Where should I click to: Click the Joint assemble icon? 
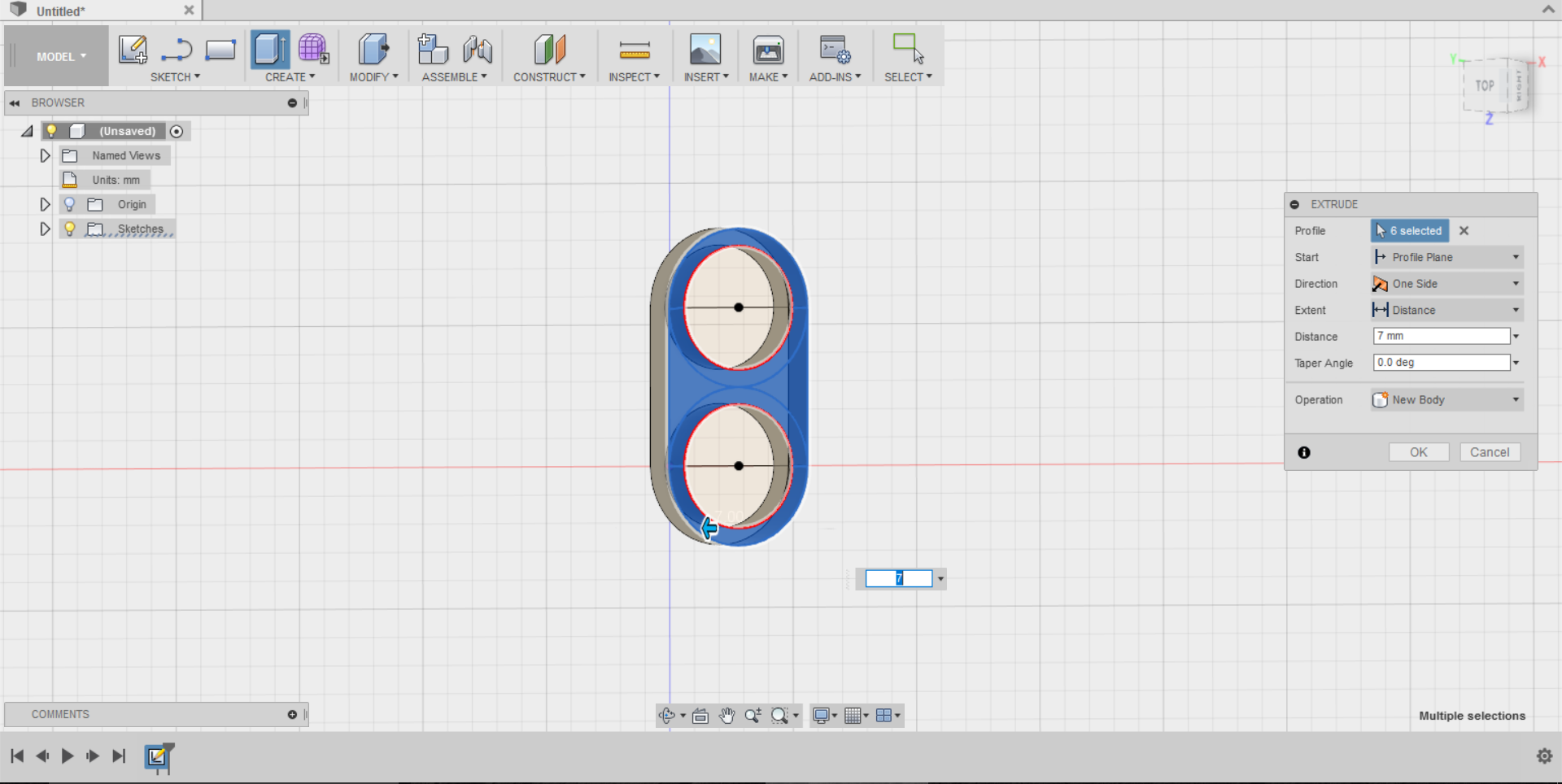click(478, 50)
